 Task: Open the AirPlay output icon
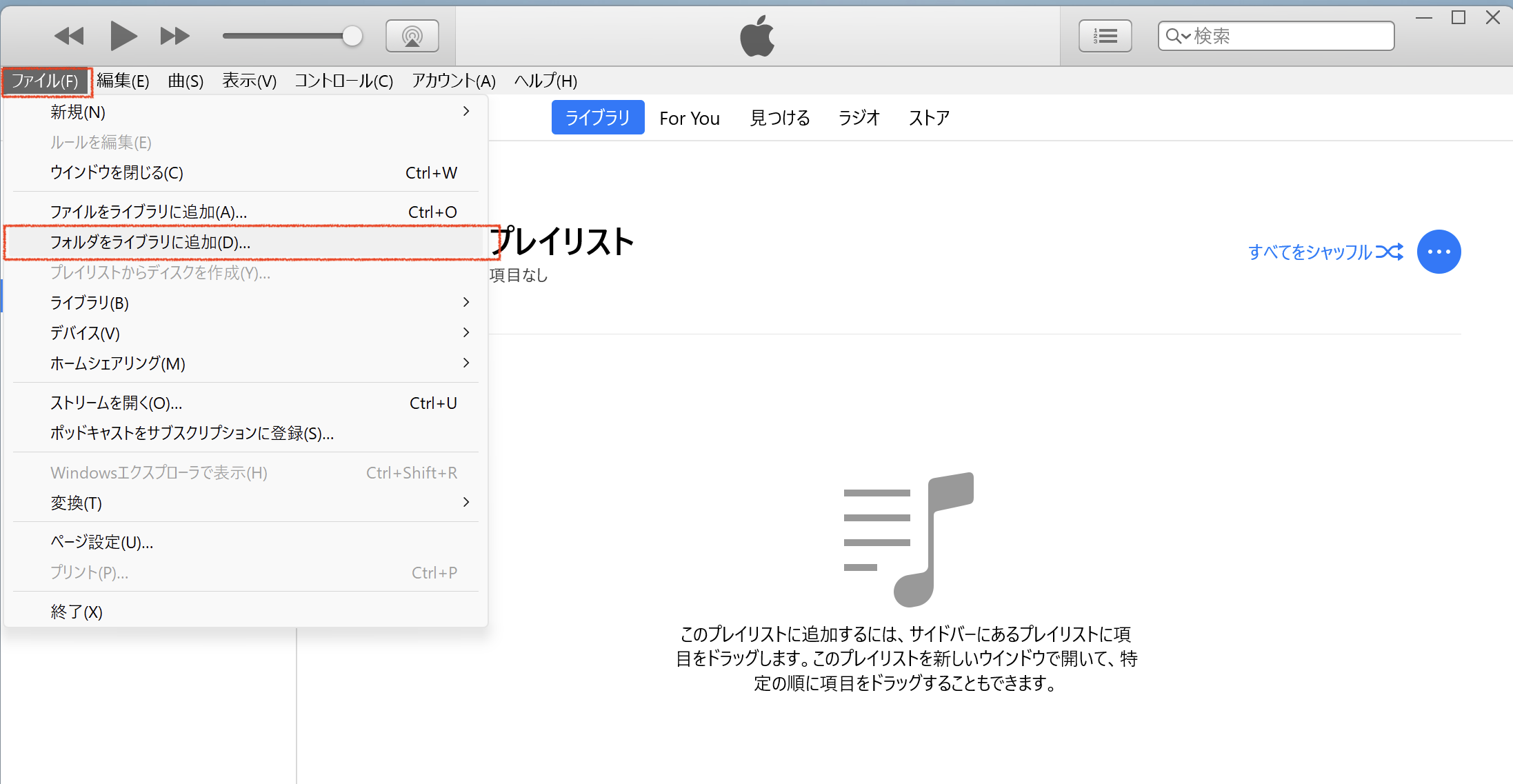click(x=412, y=36)
